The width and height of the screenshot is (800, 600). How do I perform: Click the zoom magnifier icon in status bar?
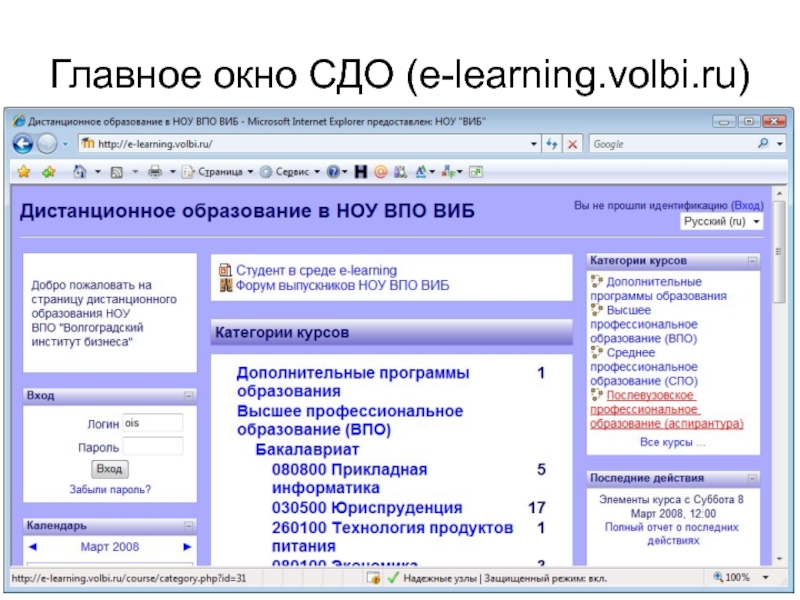click(x=717, y=577)
